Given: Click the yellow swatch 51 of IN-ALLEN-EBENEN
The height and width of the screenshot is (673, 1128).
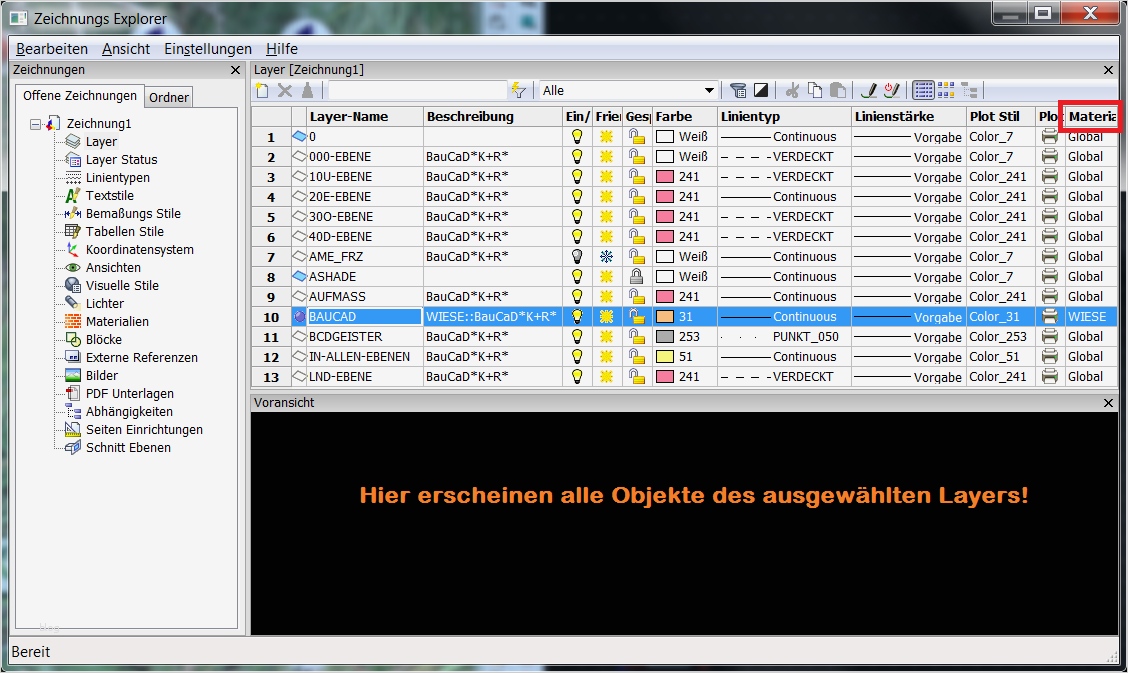Looking at the screenshot, I should point(665,356).
